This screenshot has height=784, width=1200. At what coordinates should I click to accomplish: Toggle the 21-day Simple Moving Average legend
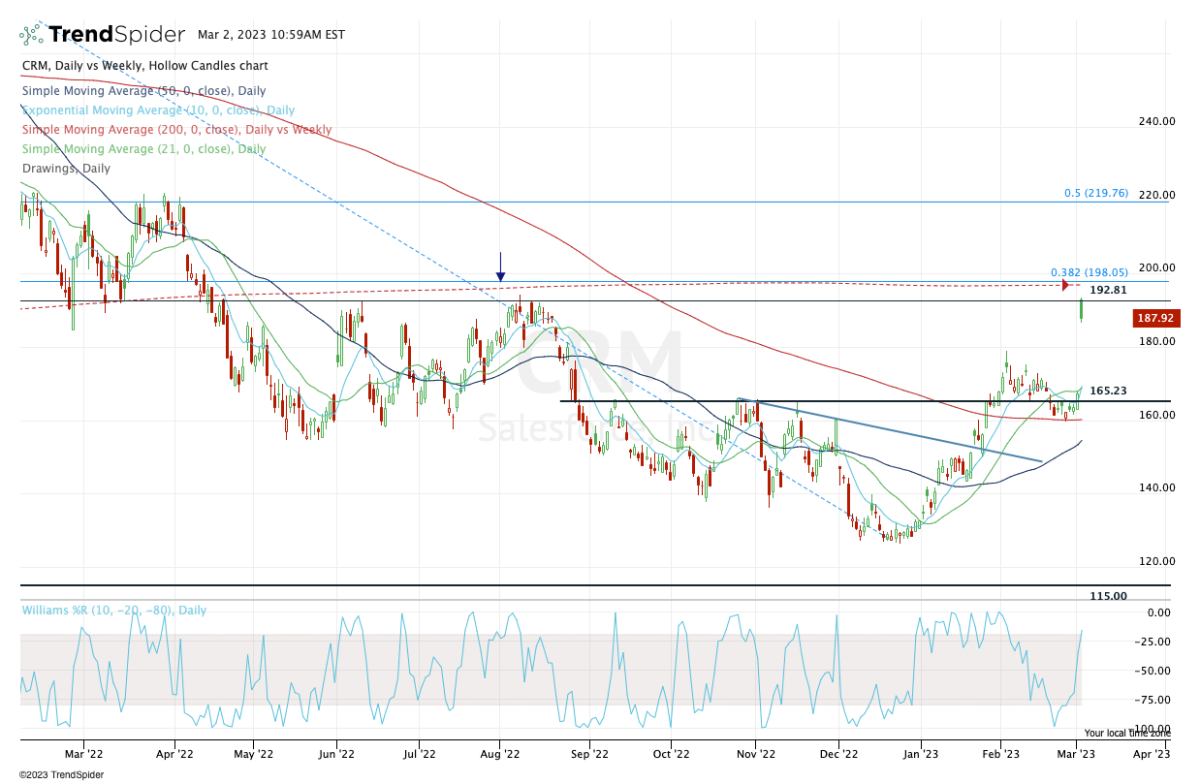(144, 149)
